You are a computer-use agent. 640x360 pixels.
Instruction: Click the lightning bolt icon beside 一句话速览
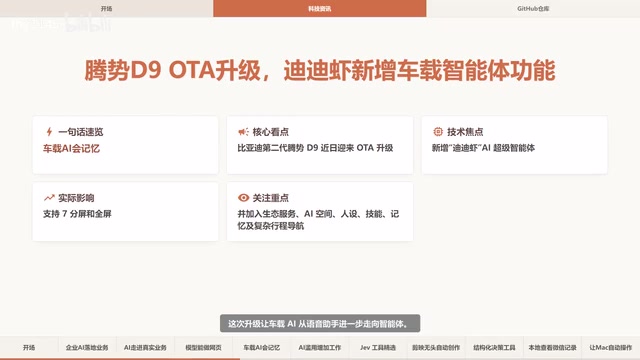pyautogui.click(x=49, y=131)
